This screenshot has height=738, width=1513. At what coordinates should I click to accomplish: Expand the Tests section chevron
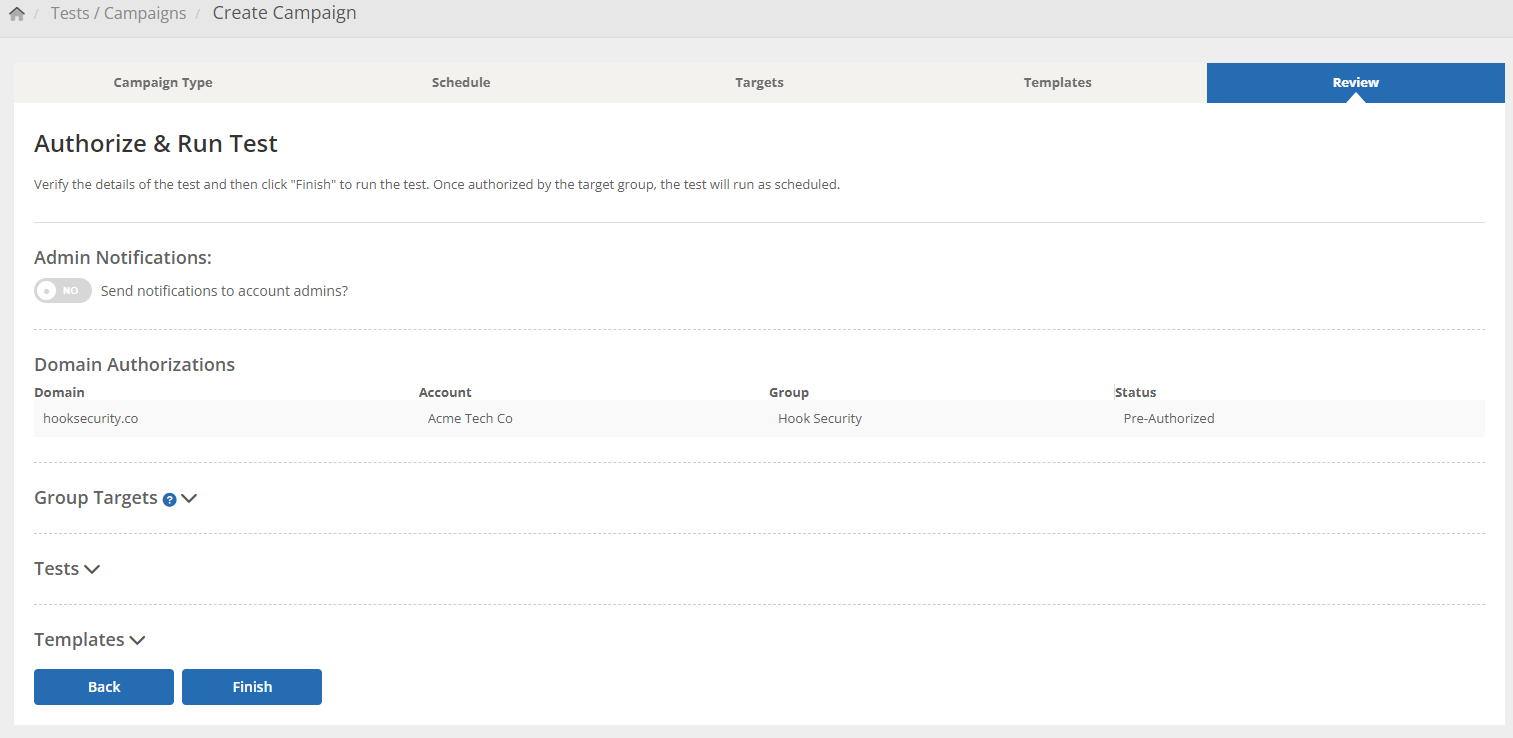[92, 569]
